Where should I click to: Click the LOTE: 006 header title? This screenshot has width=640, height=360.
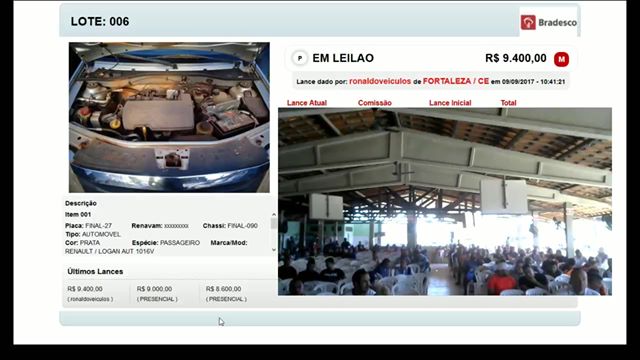tap(100, 22)
